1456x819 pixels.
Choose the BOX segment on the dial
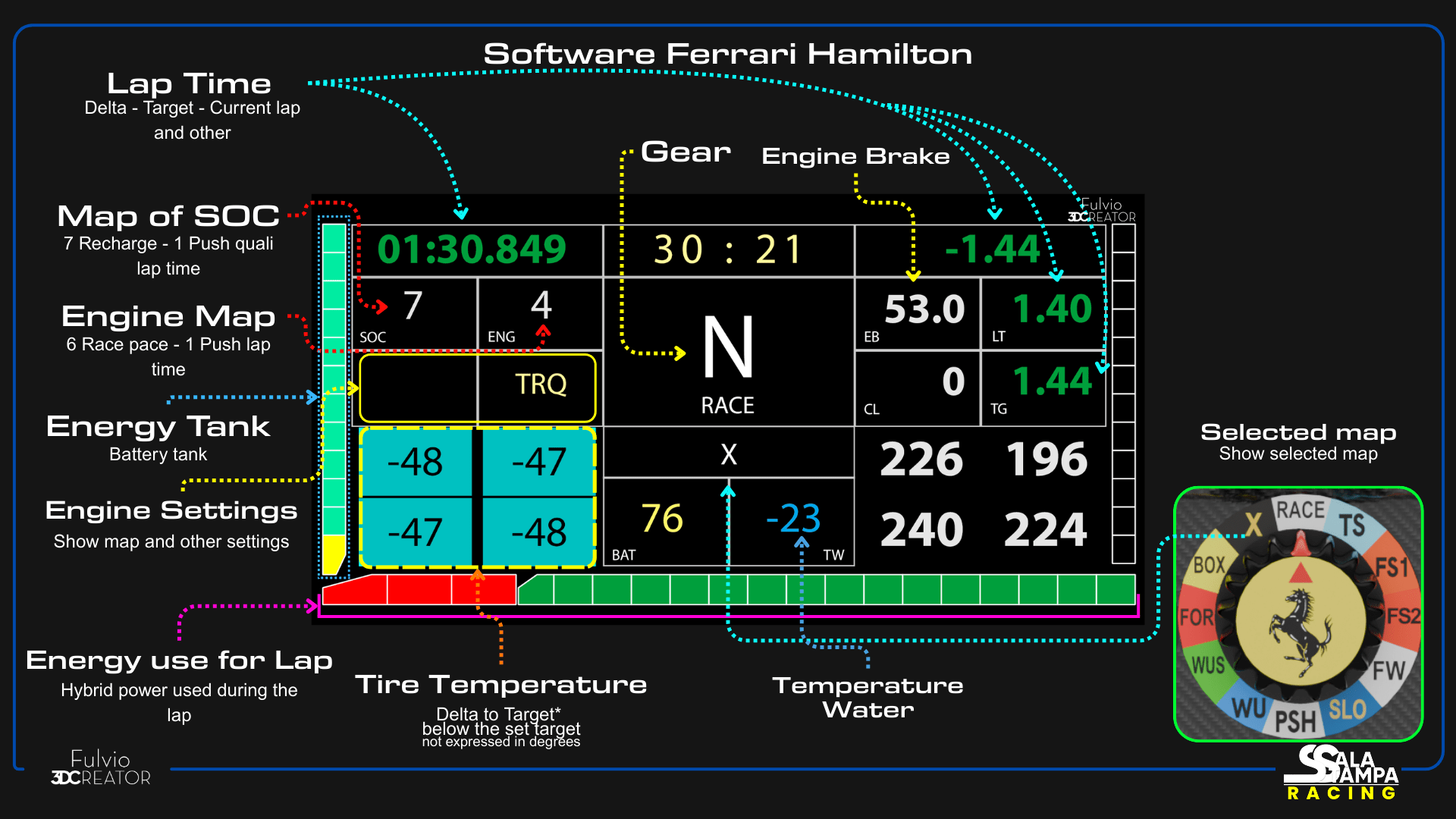[1209, 565]
